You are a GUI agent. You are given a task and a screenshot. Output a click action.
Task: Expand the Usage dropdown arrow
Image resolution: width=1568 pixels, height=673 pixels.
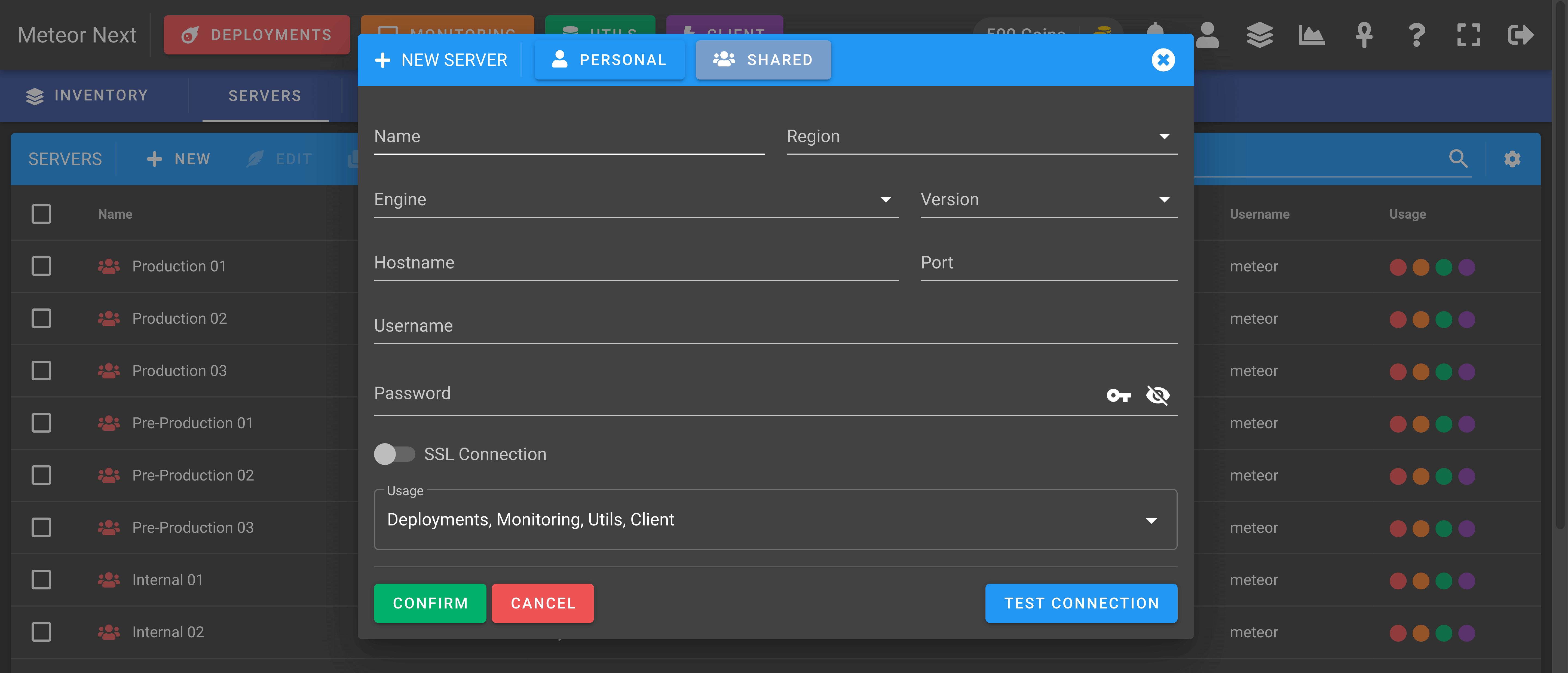pyautogui.click(x=1150, y=520)
